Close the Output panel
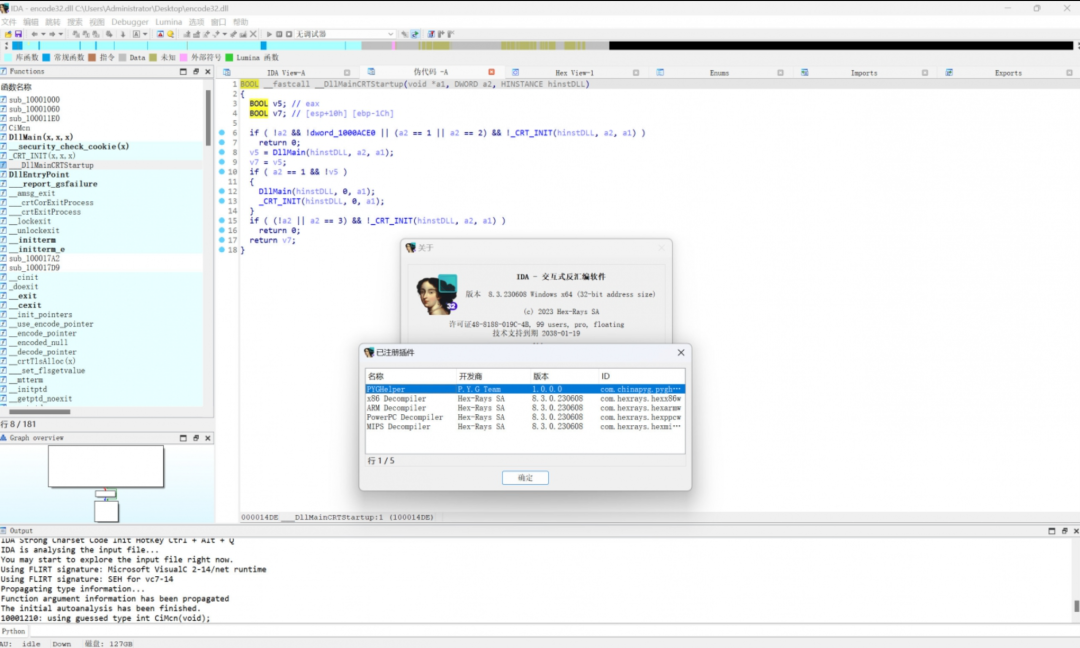Screen dimensions: 1080x648 1075,531
